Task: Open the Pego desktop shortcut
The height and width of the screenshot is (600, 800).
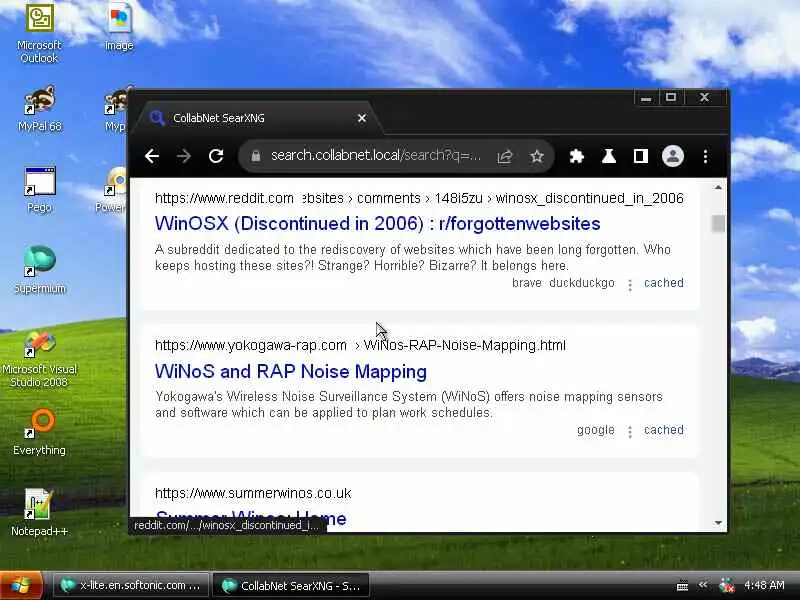Action: coord(39,190)
